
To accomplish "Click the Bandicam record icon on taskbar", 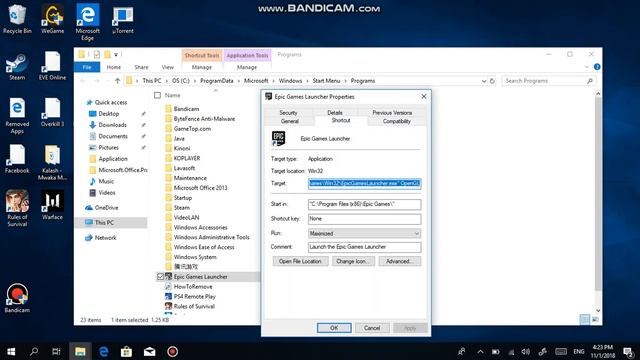I will [172, 351].
